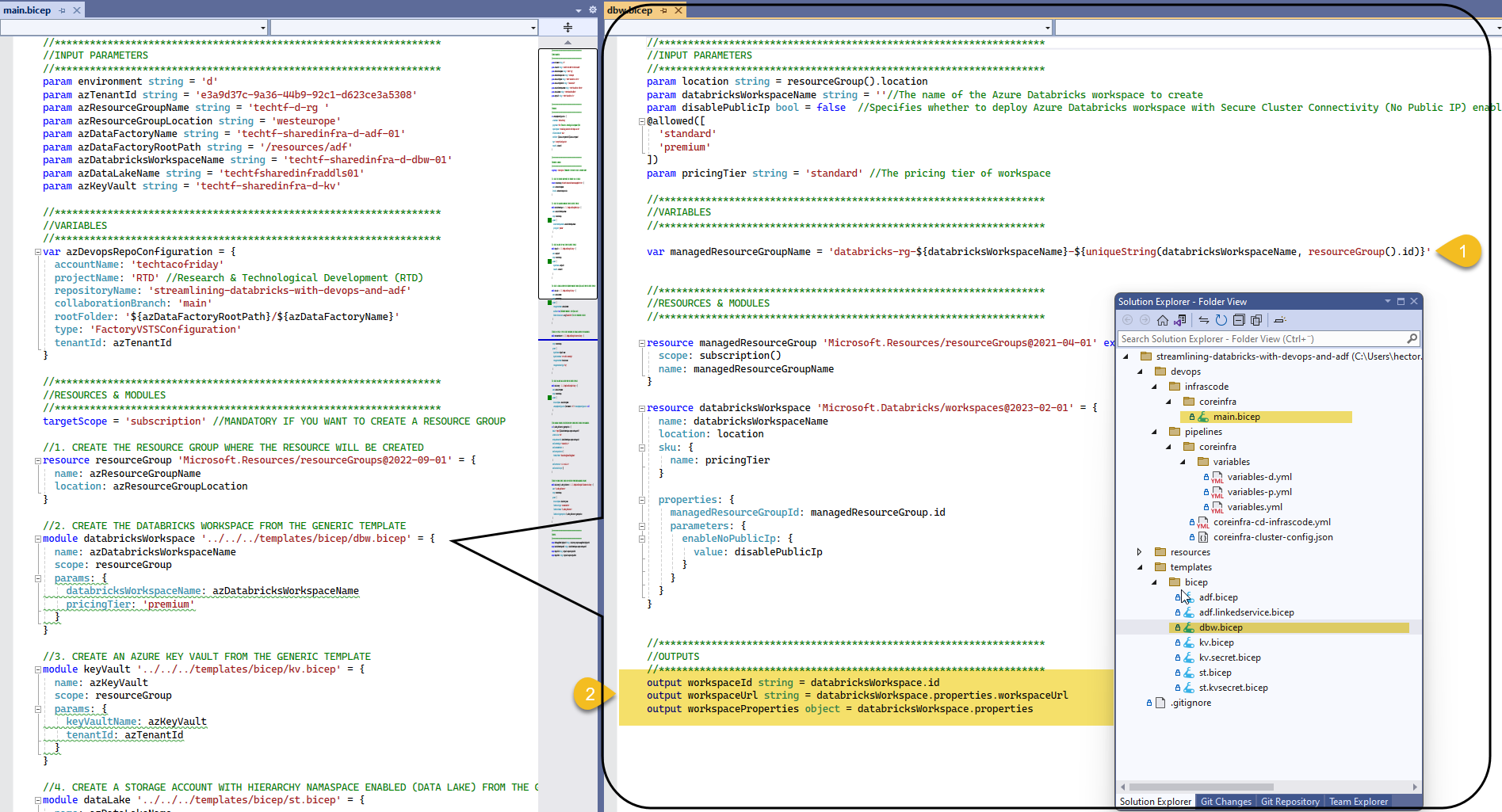This screenshot has height=812, width=1502.
Task: Click the Show All Files icon
Action: (x=1256, y=320)
